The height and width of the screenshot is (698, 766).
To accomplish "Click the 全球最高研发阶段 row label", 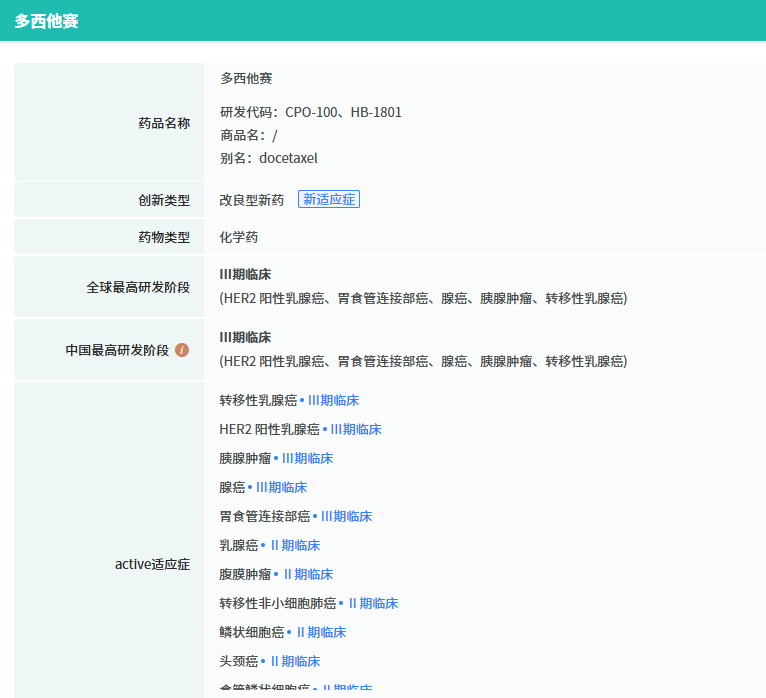I will coord(138,287).
